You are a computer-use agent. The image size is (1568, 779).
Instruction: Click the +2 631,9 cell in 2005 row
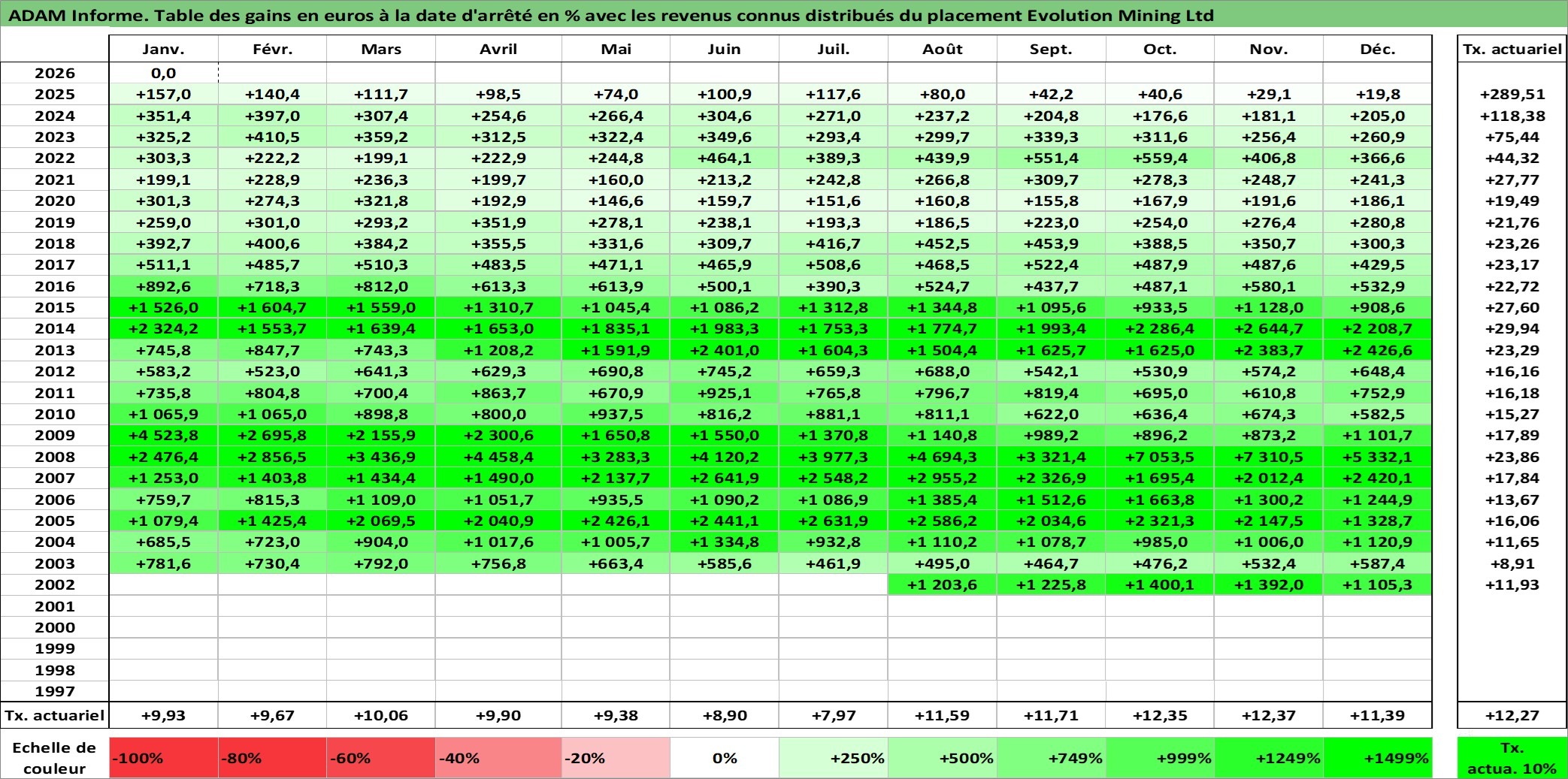point(834,521)
